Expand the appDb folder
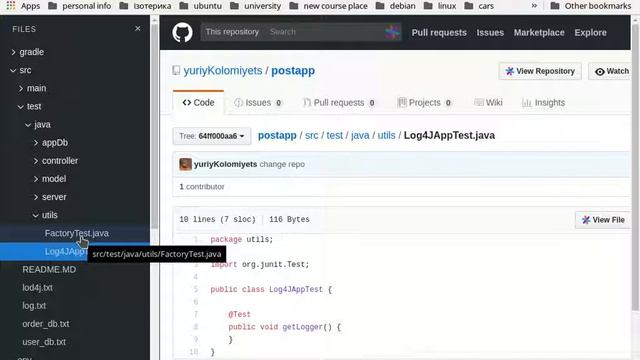 point(50,142)
